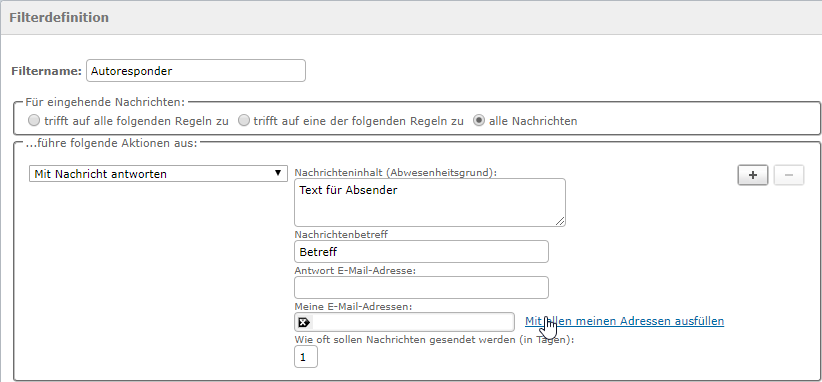Click the 'Nachrichteninhalt (Abwesenheitsgrund)' label
The image size is (822, 382).
pos(396,172)
